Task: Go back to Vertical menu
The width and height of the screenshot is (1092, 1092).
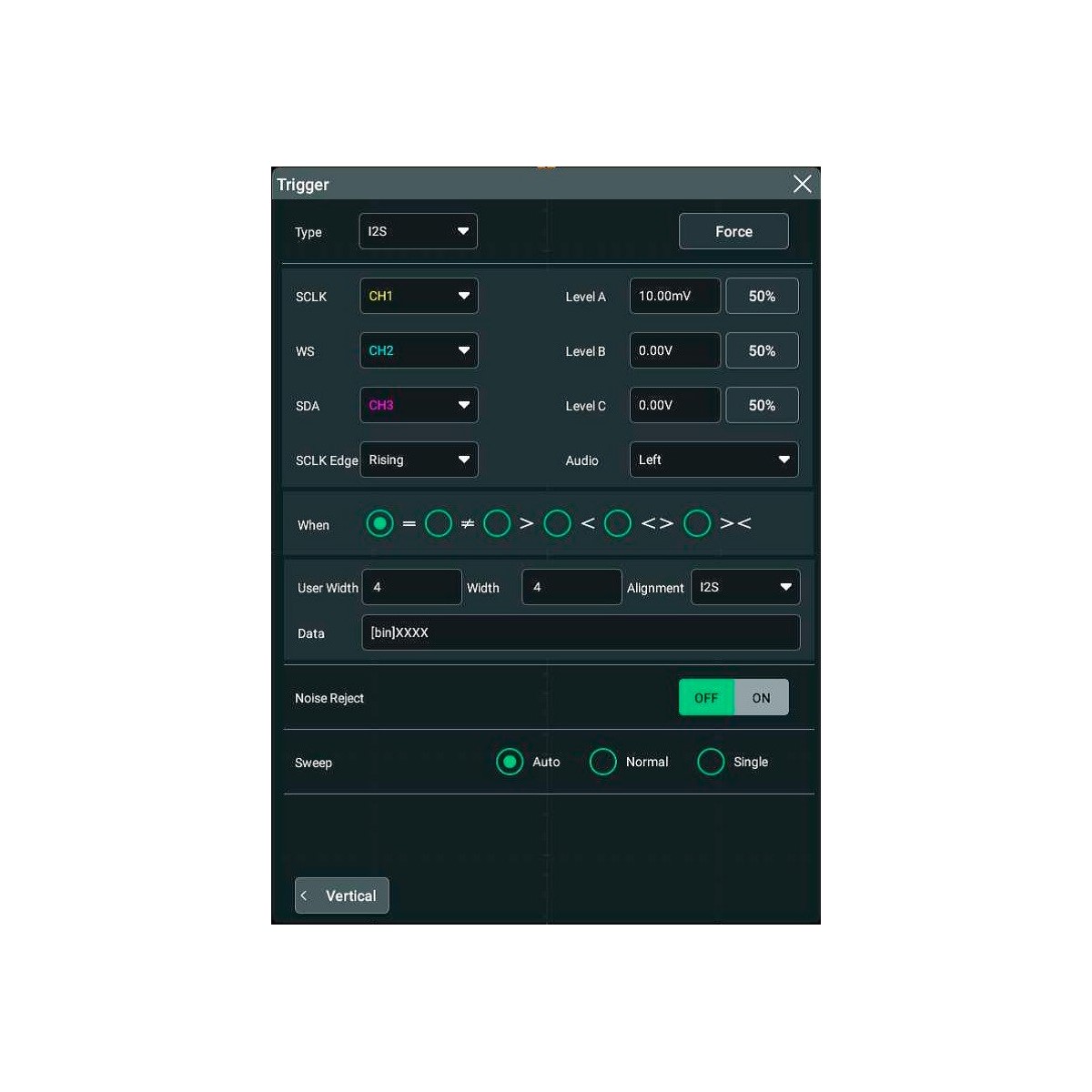Action: click(x=342, y=895)
